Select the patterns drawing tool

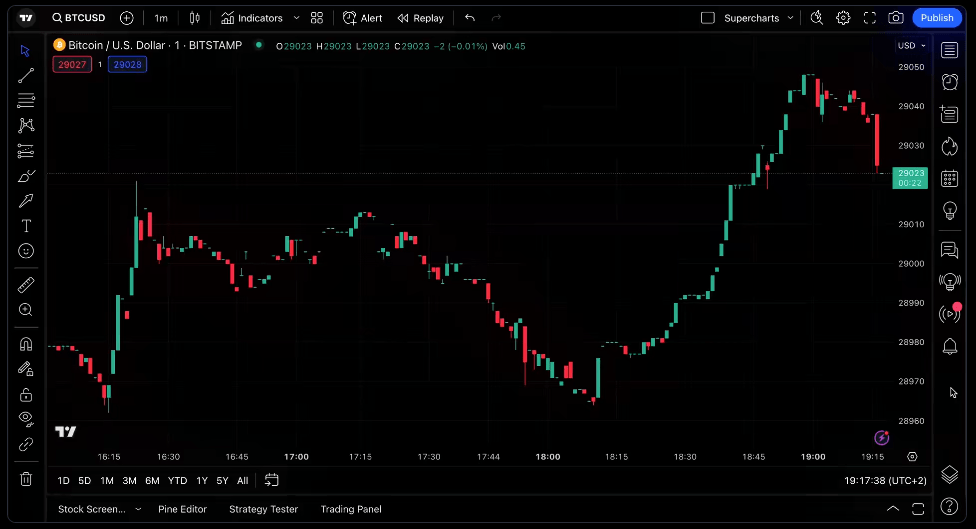26,125
